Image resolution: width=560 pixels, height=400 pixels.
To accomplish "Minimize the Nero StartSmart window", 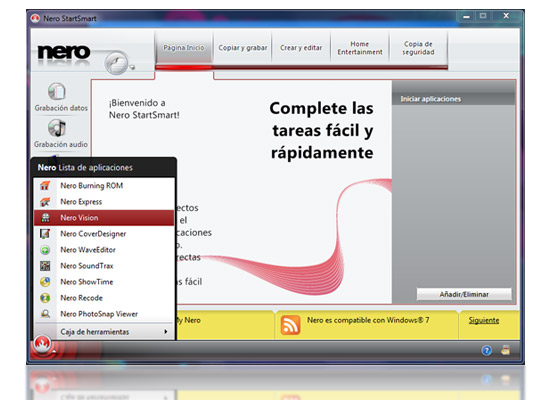I will tap(466, 16).
